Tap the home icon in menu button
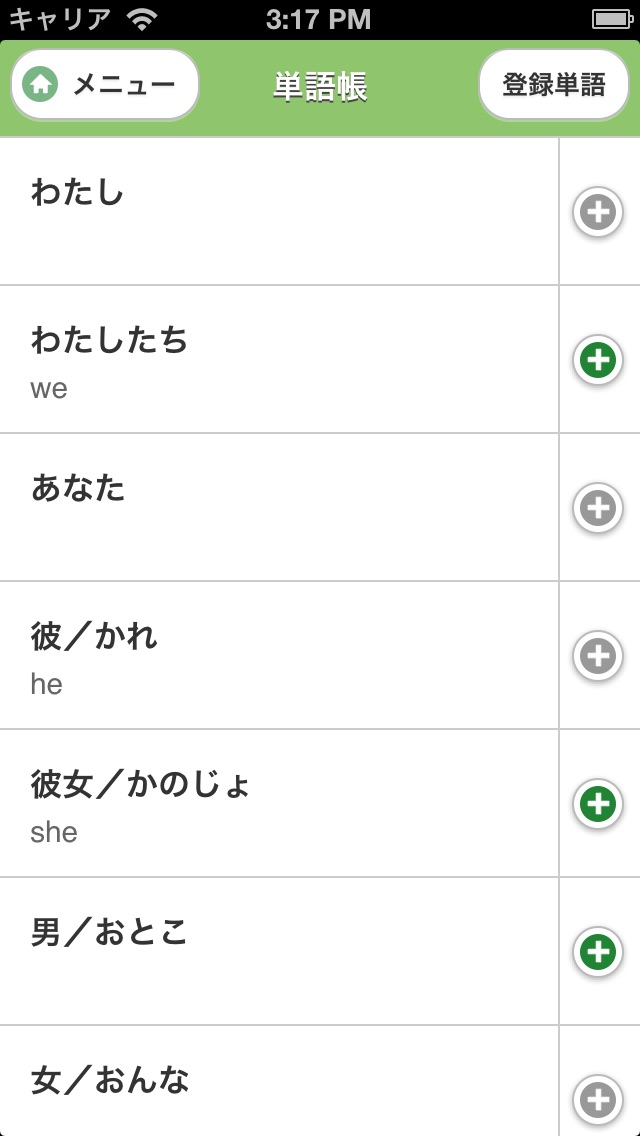Image resolution: width=640 pixels, height=1136 pixels. [41, 85]
